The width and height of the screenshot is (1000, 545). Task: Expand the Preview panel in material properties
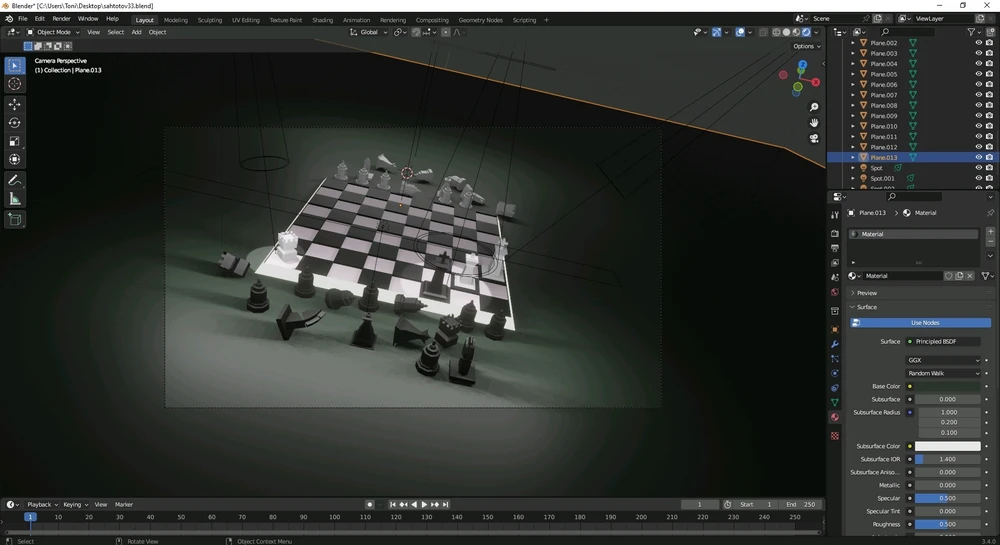(866, 293)
